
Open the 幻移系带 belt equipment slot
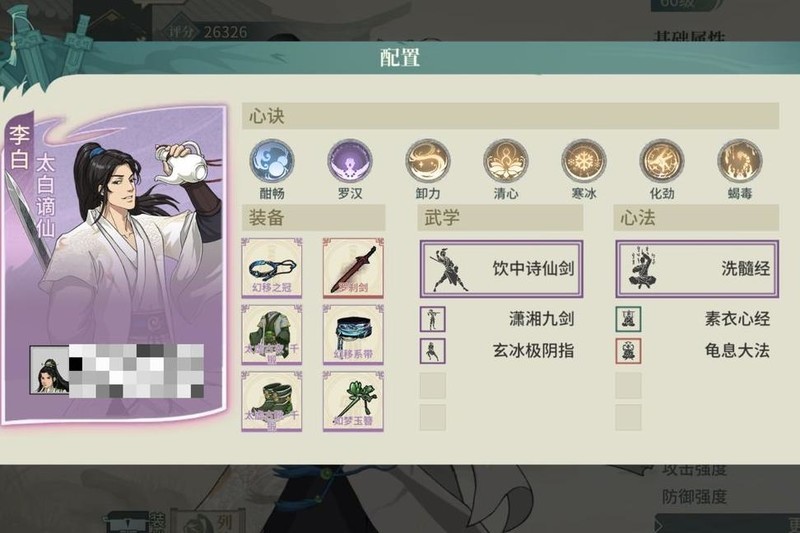[x=353, y=335]
